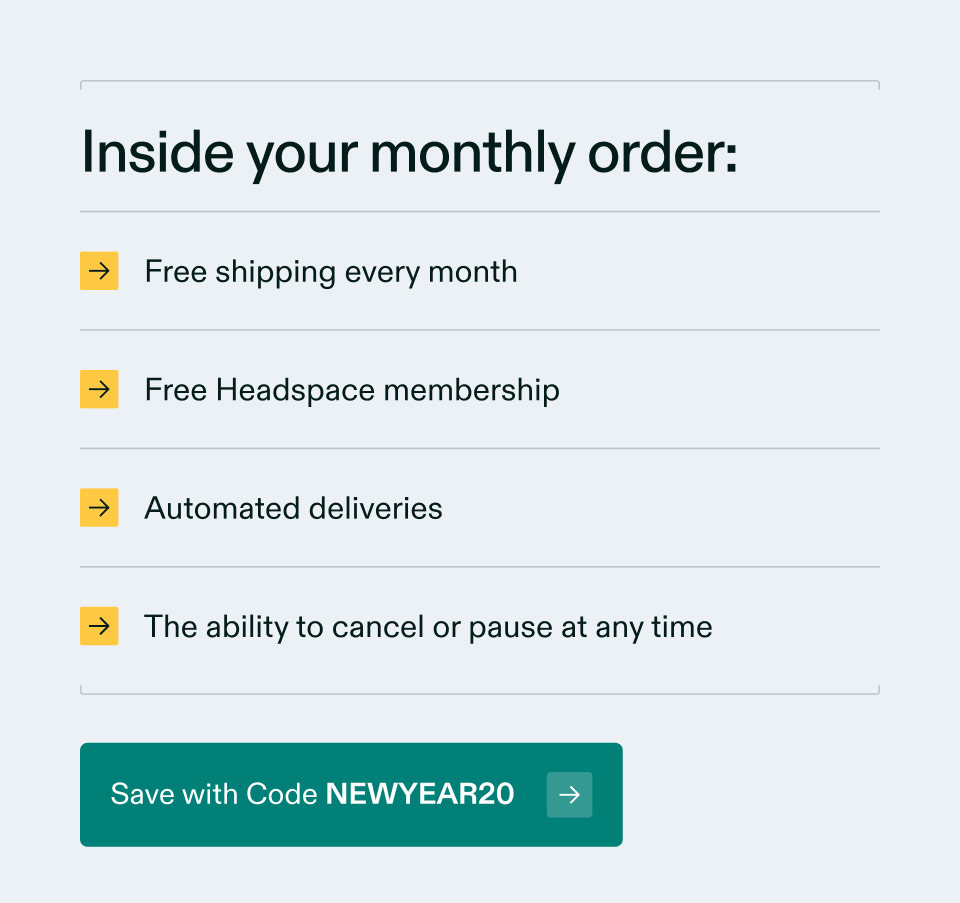Open the Free shipping every month item
Viewport: 960px width, 903px height.
(331, 271)
